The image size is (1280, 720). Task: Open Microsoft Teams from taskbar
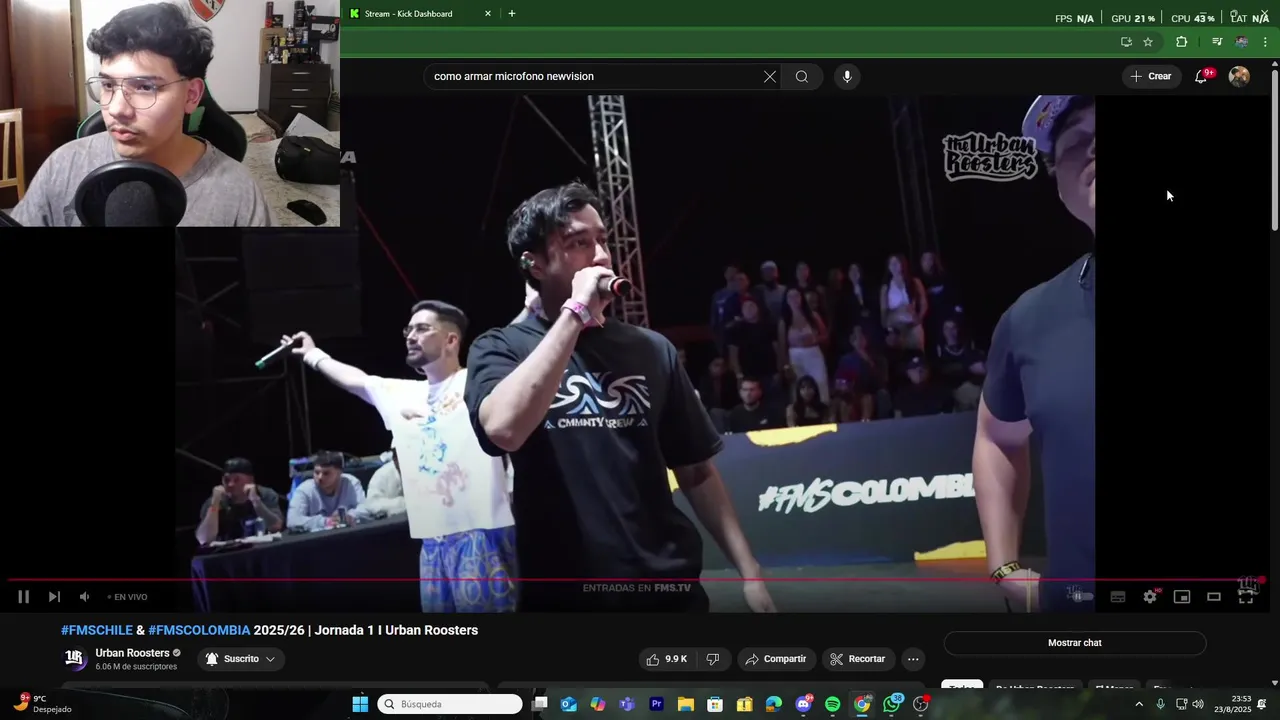[627, 704]
